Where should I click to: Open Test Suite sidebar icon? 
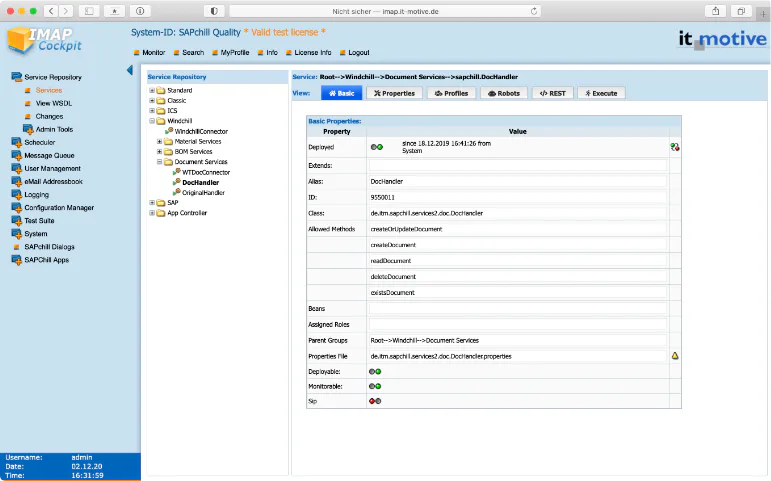(x=16, y=220)
